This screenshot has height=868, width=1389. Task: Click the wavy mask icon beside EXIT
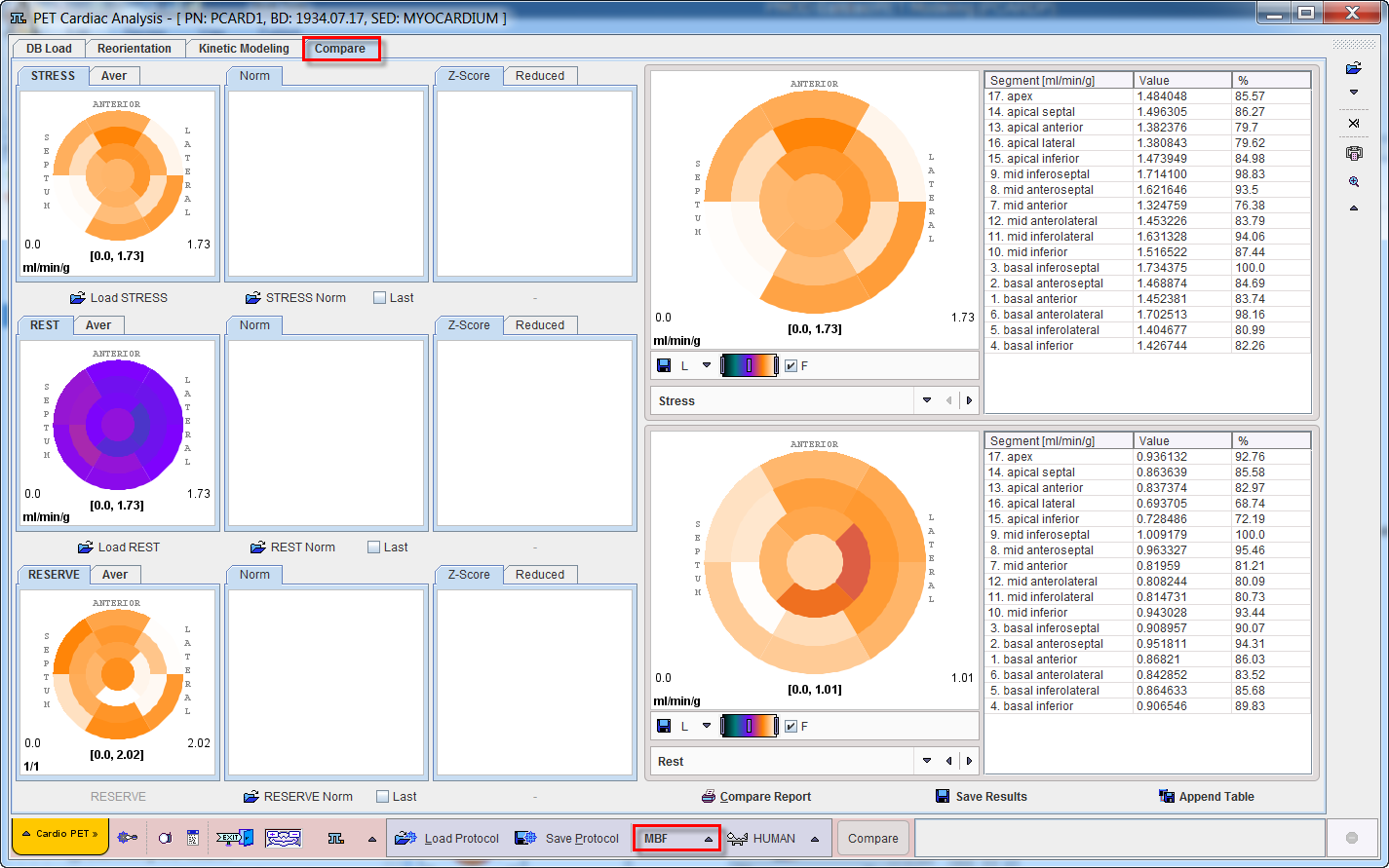pyautogui.click(x=283, y=838)
